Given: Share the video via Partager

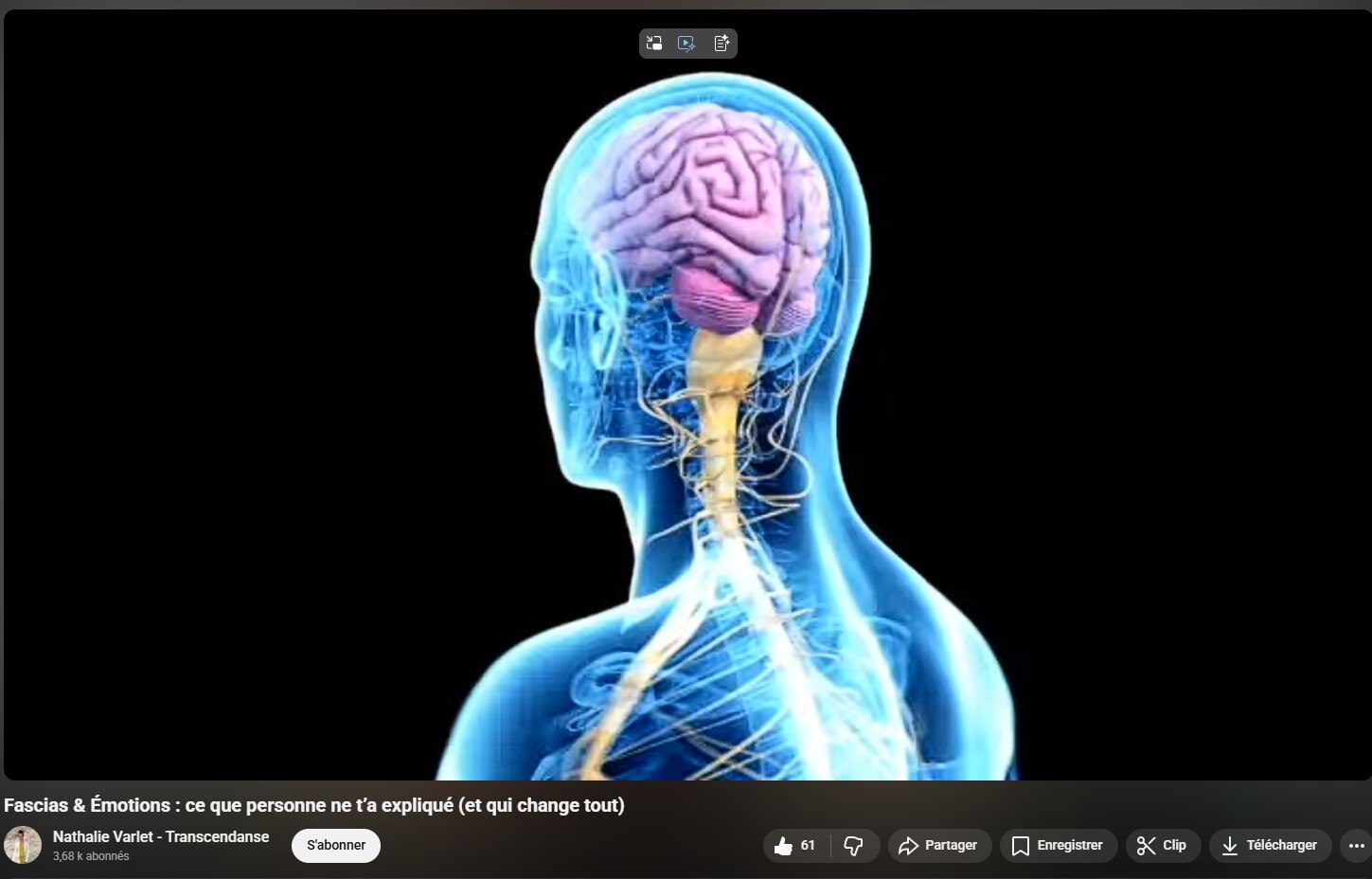Looking at the screenshot, I should click(x=939, y=846).
